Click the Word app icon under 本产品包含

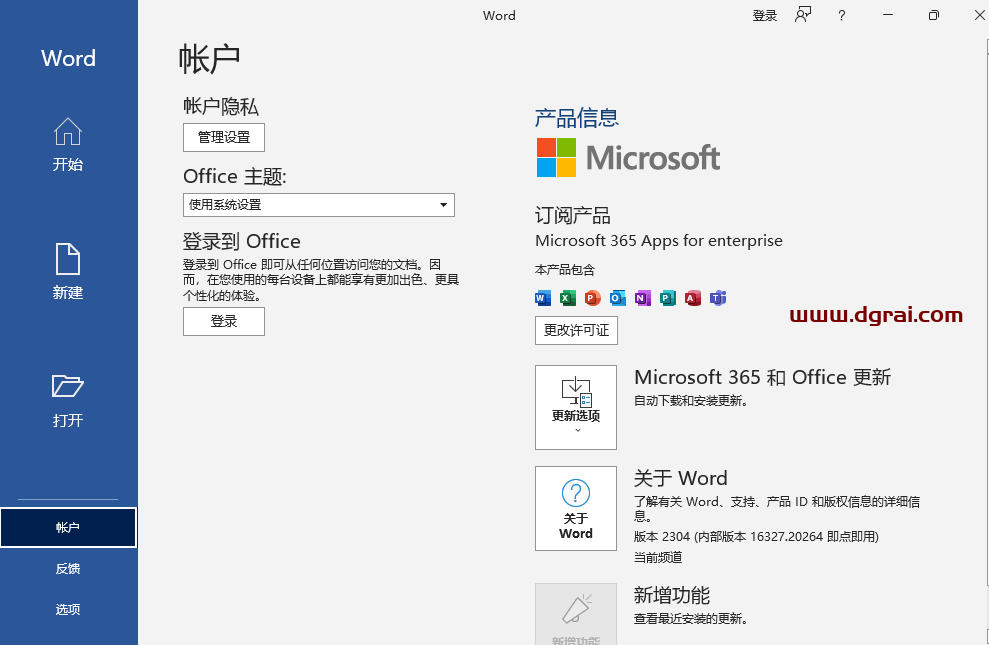542,298
